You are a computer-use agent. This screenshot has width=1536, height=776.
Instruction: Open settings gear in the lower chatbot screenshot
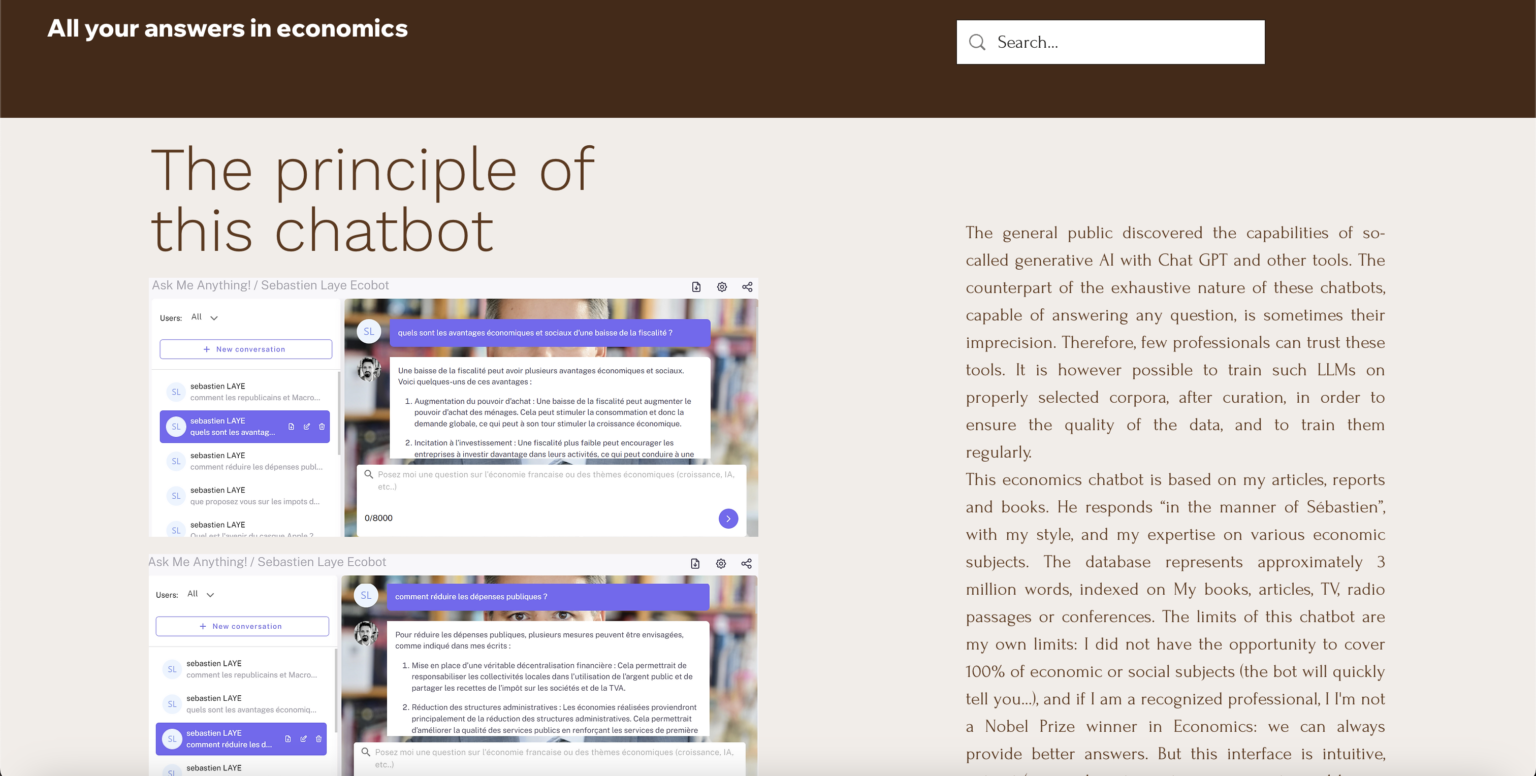pos(721,564)
